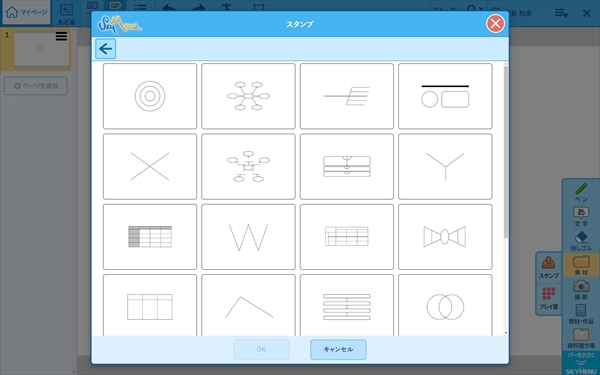The image size is (600, 375).
Task: Select the concentric circles stamp template
Action: tap(150, 96)
